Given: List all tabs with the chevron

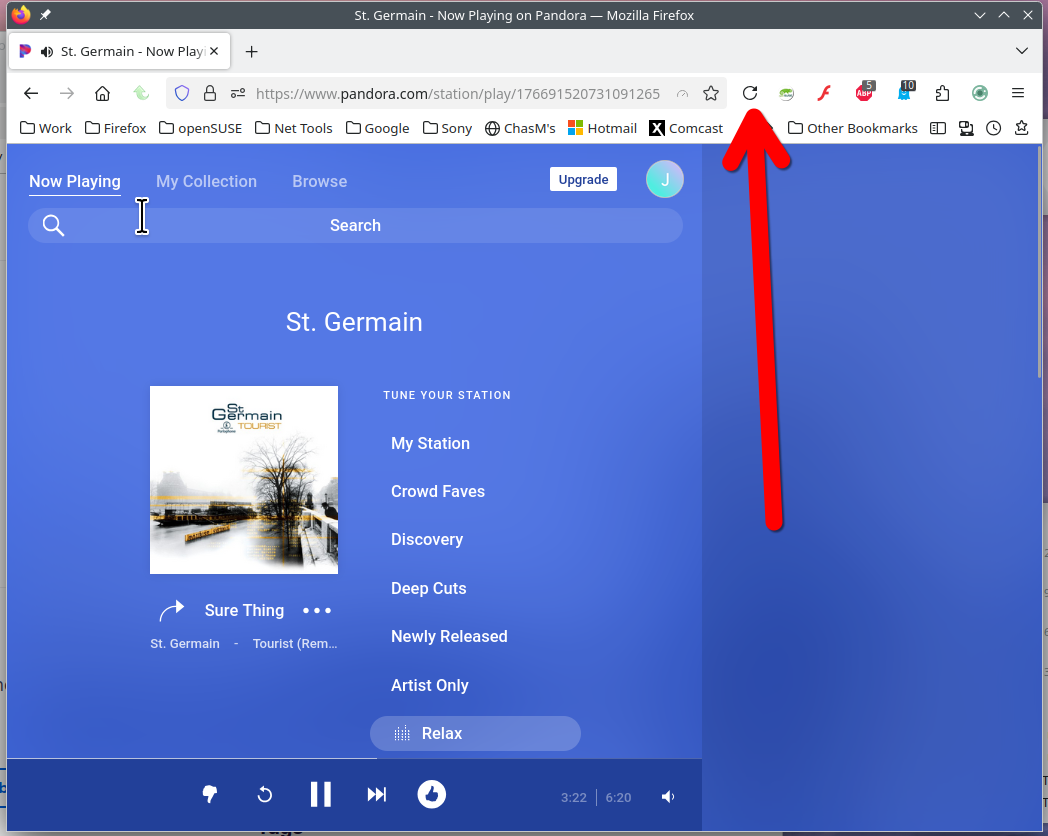Looking at the screenshot, I should click(x=1021, y=51).
